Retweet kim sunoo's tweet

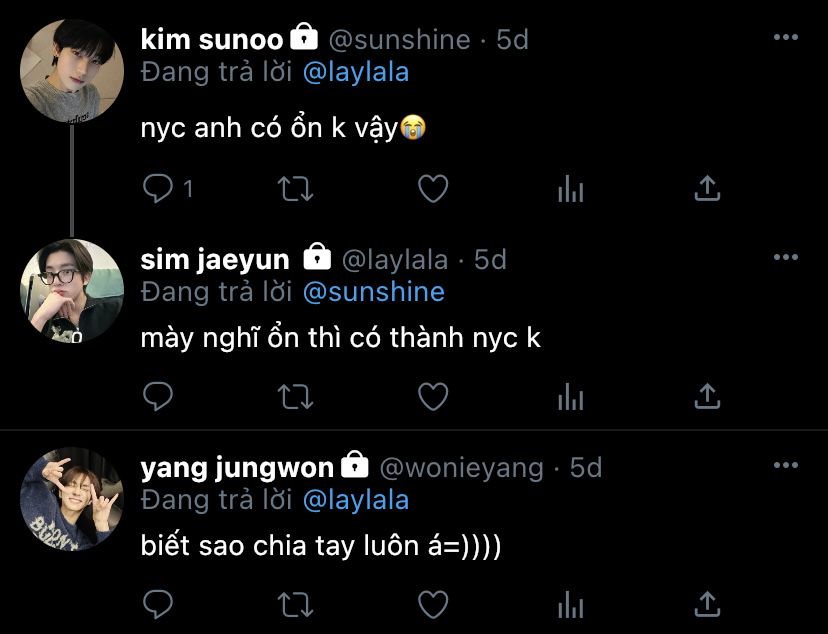click(x=296, y=189)
